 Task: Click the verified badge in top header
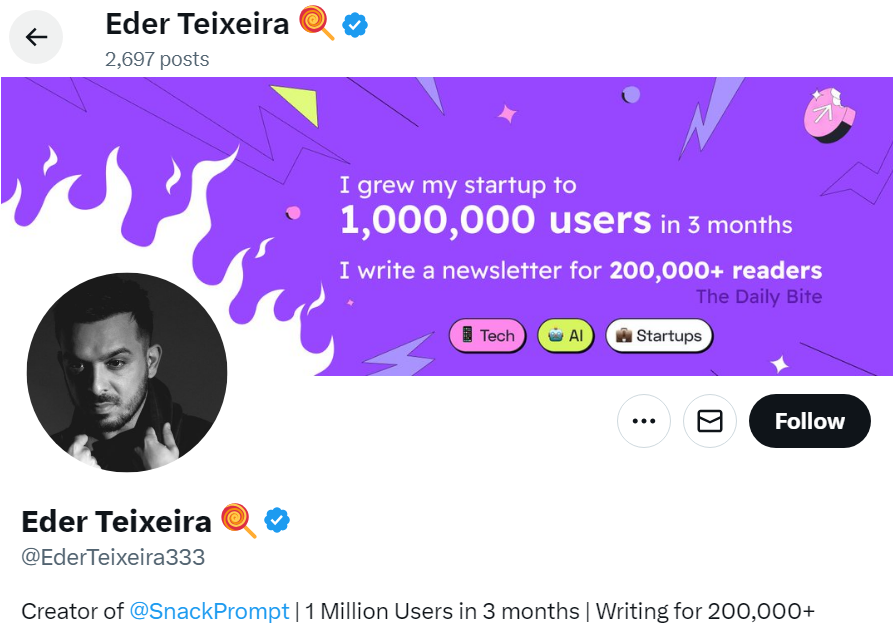click(355, 25)
